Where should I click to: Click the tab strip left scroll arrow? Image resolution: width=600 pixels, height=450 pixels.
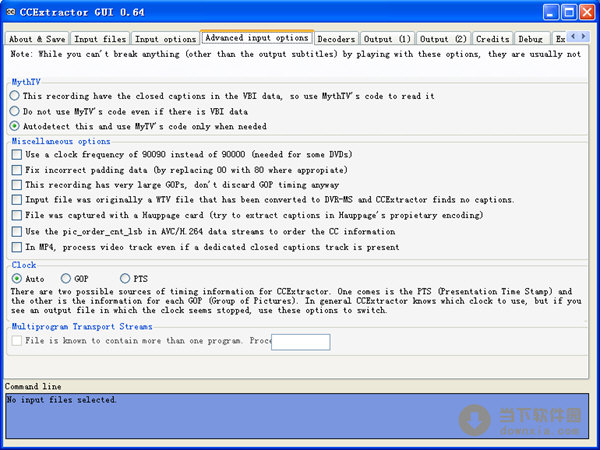pos(573,36)
